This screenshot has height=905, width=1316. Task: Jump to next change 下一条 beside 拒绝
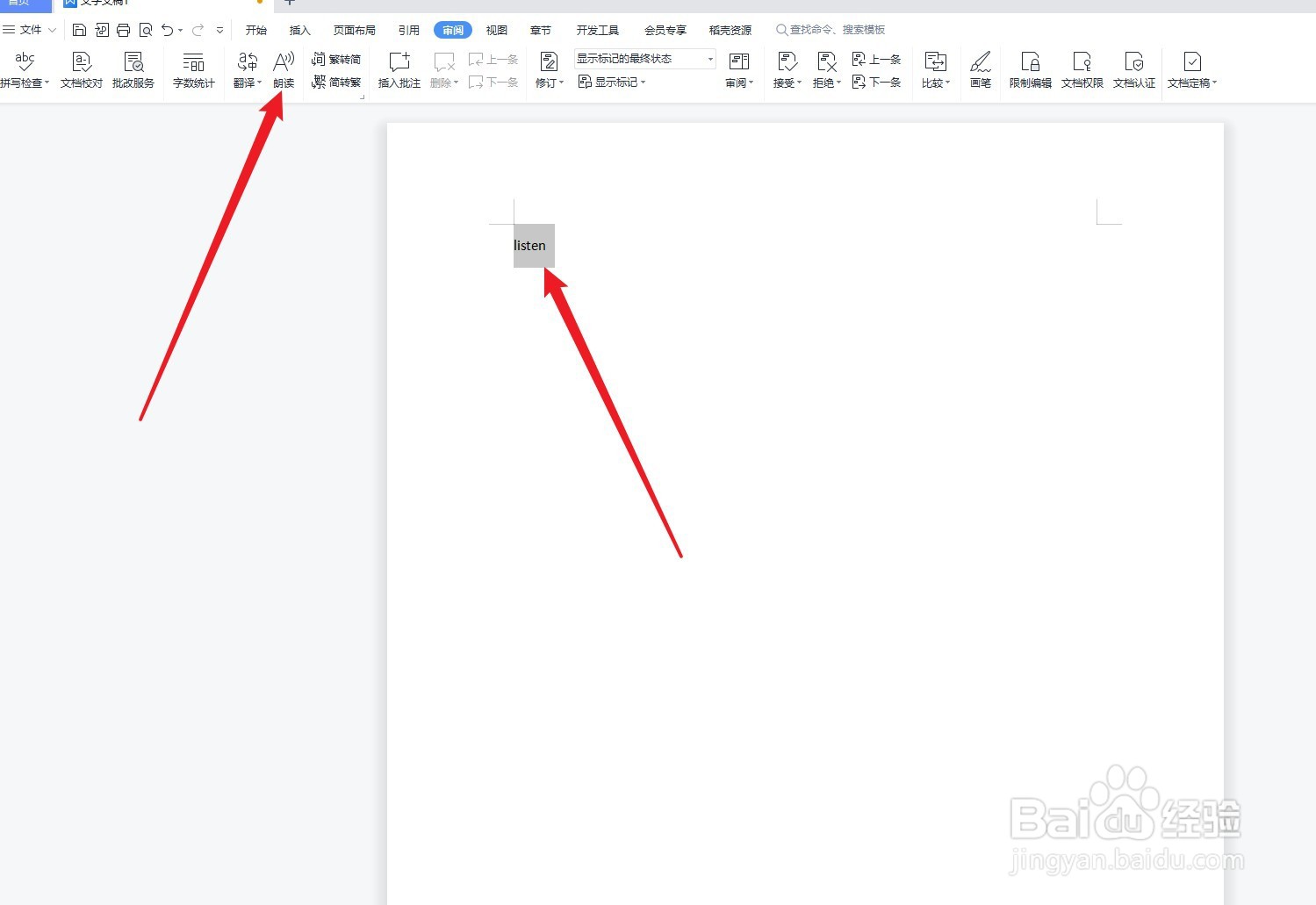point(876,82)
